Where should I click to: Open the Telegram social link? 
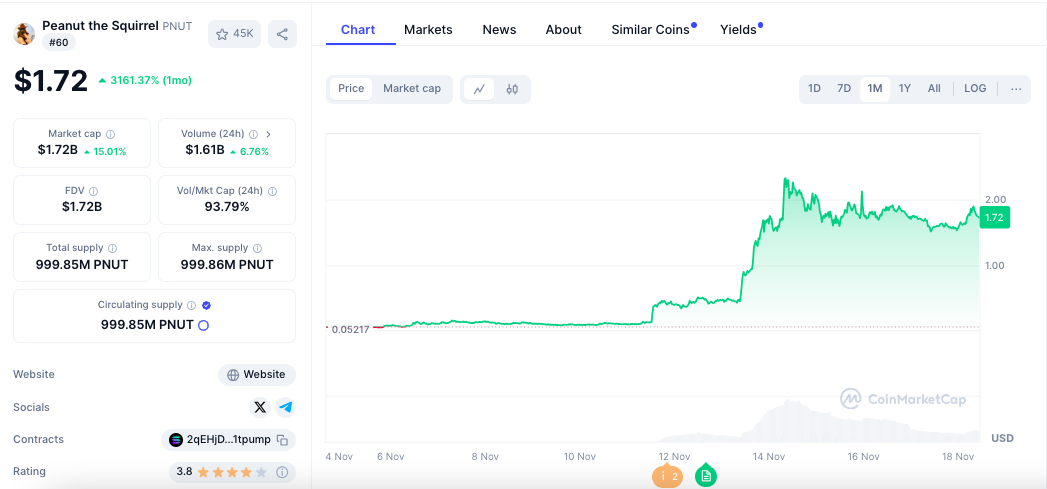pyautogui.click(x=286, y=407)
